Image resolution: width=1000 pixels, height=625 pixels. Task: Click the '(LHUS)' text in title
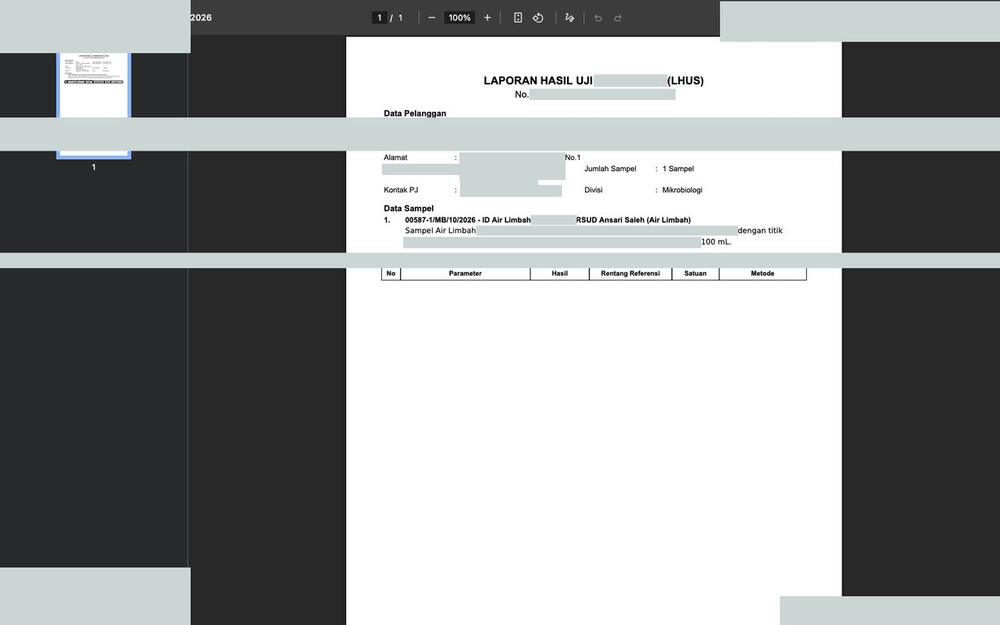tap(686, 81)
